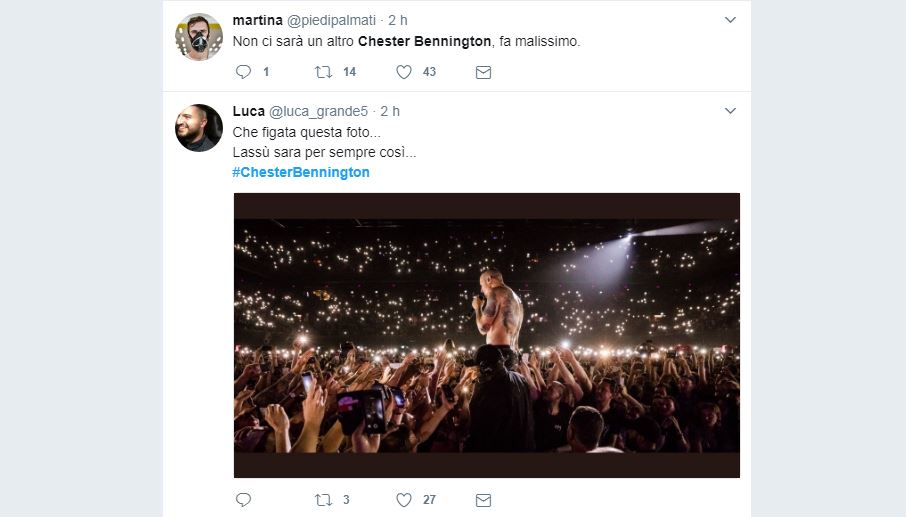Reply to Luca's tweet

pos(243,499)
